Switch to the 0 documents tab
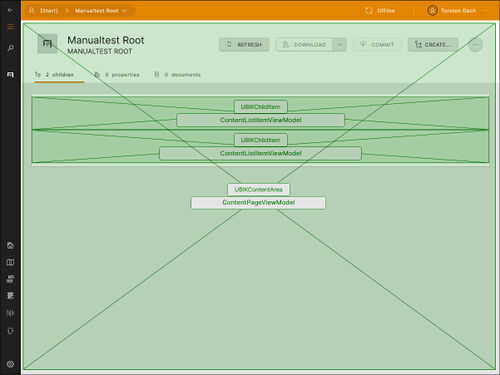 (177, 75)
